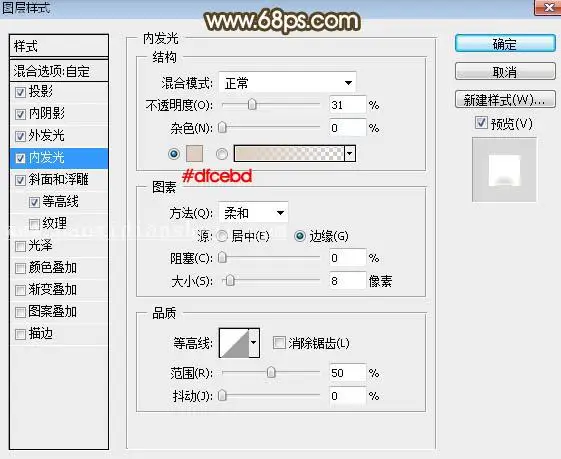561x459 pixels.
Task: Select the 斜面和浮雕 label in style list
Action: (58, 180)
